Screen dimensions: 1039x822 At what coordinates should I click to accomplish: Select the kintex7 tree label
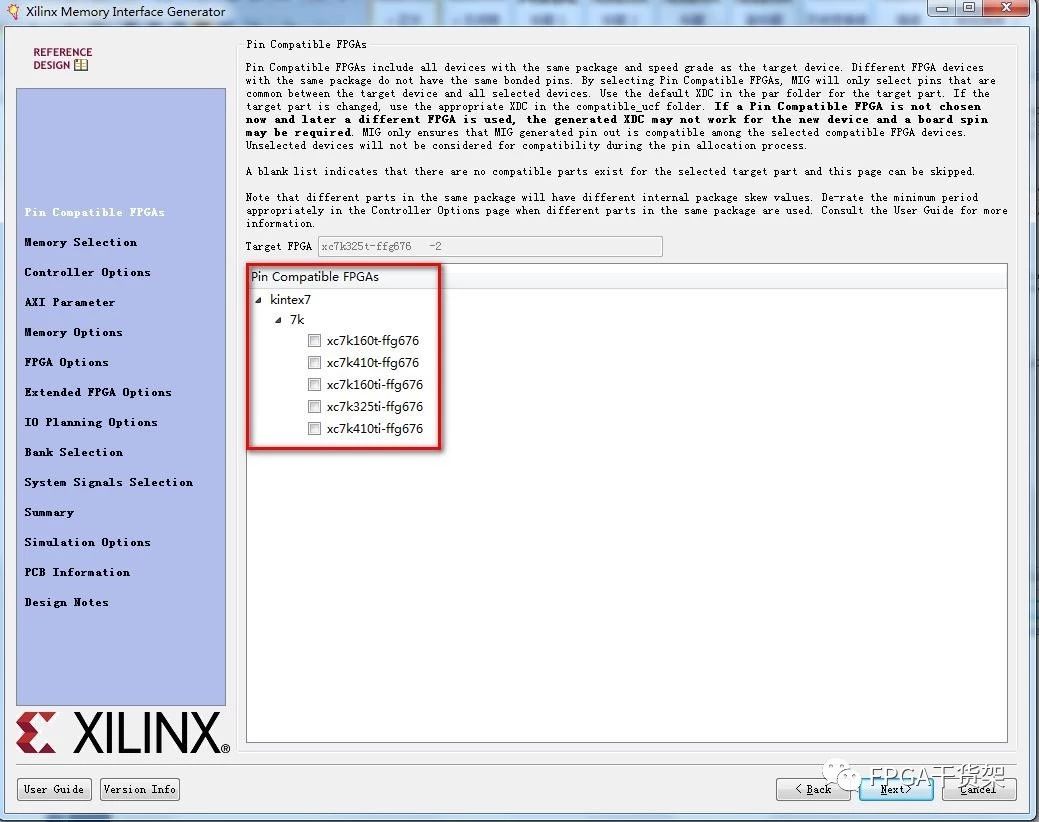[290, 300]
